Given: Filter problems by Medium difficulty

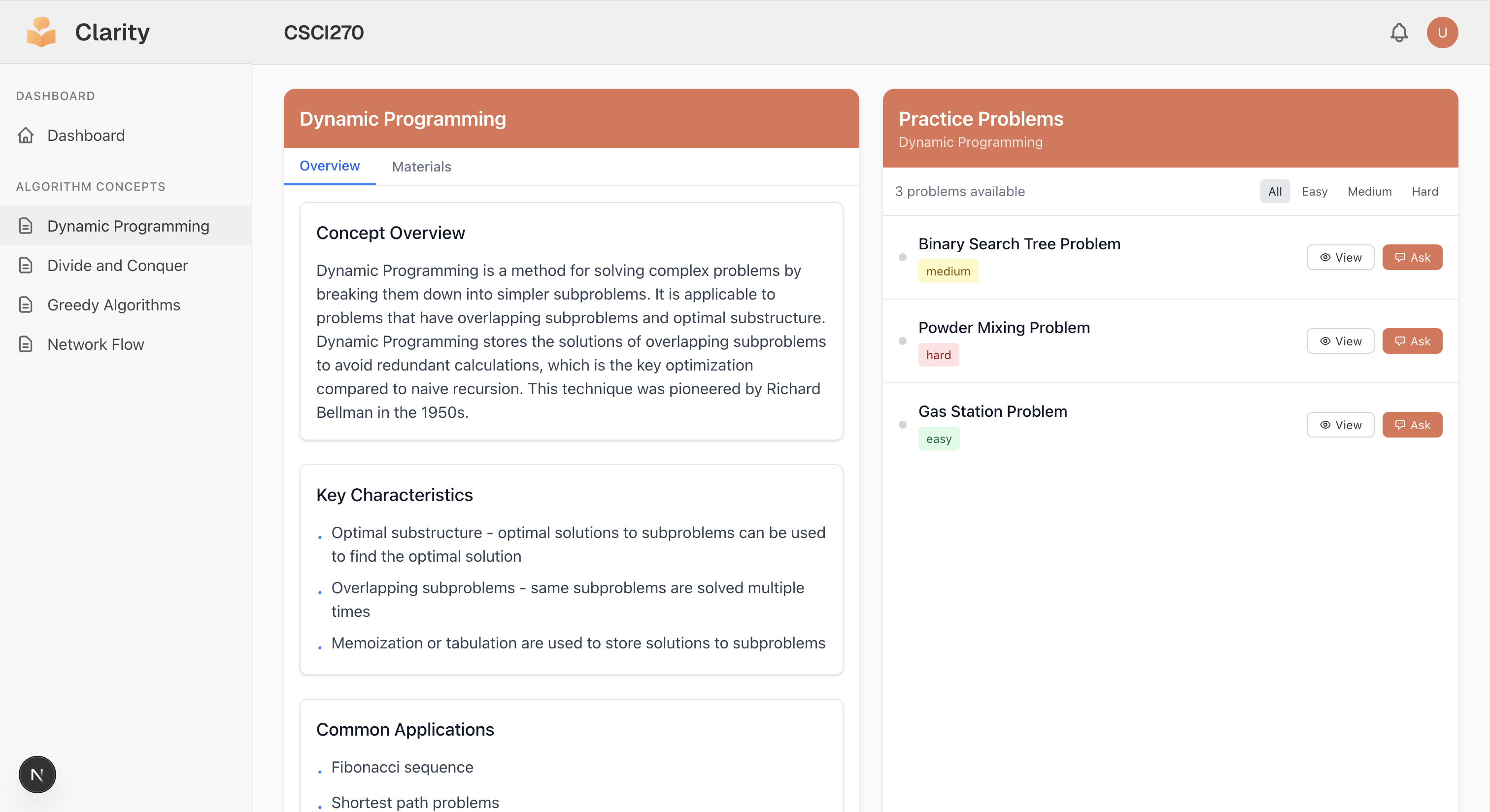Looking at the screenshot, I should click(1369, 192).
